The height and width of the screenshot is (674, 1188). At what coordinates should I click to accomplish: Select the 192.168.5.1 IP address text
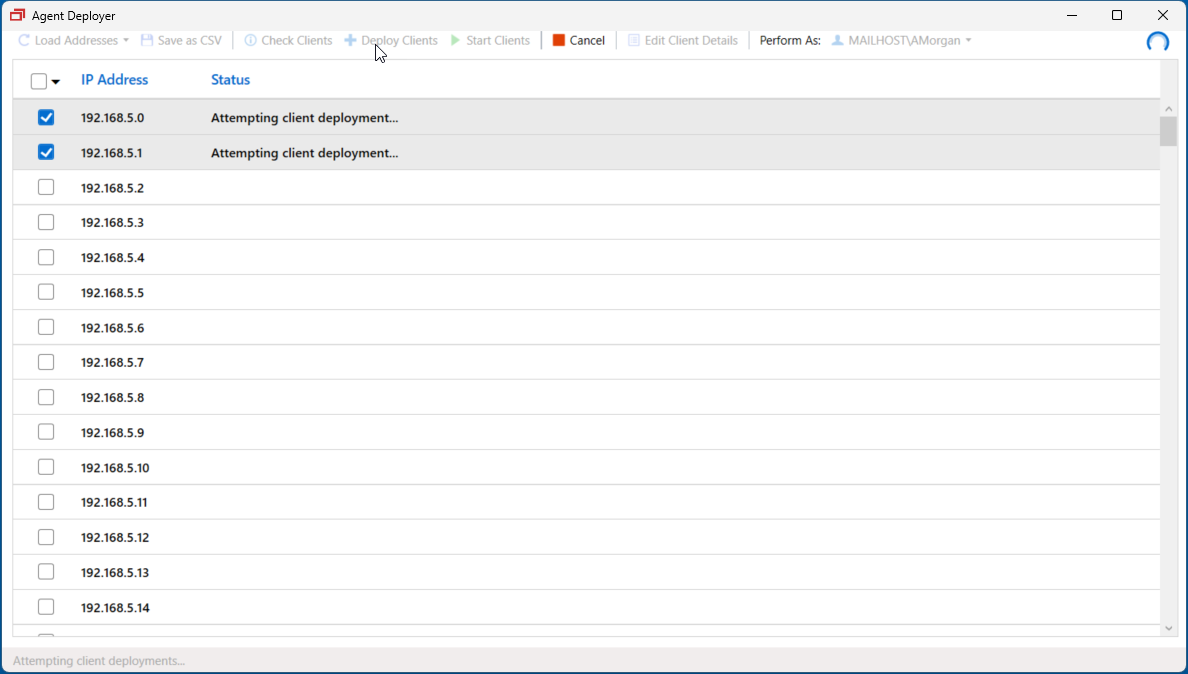111,153
